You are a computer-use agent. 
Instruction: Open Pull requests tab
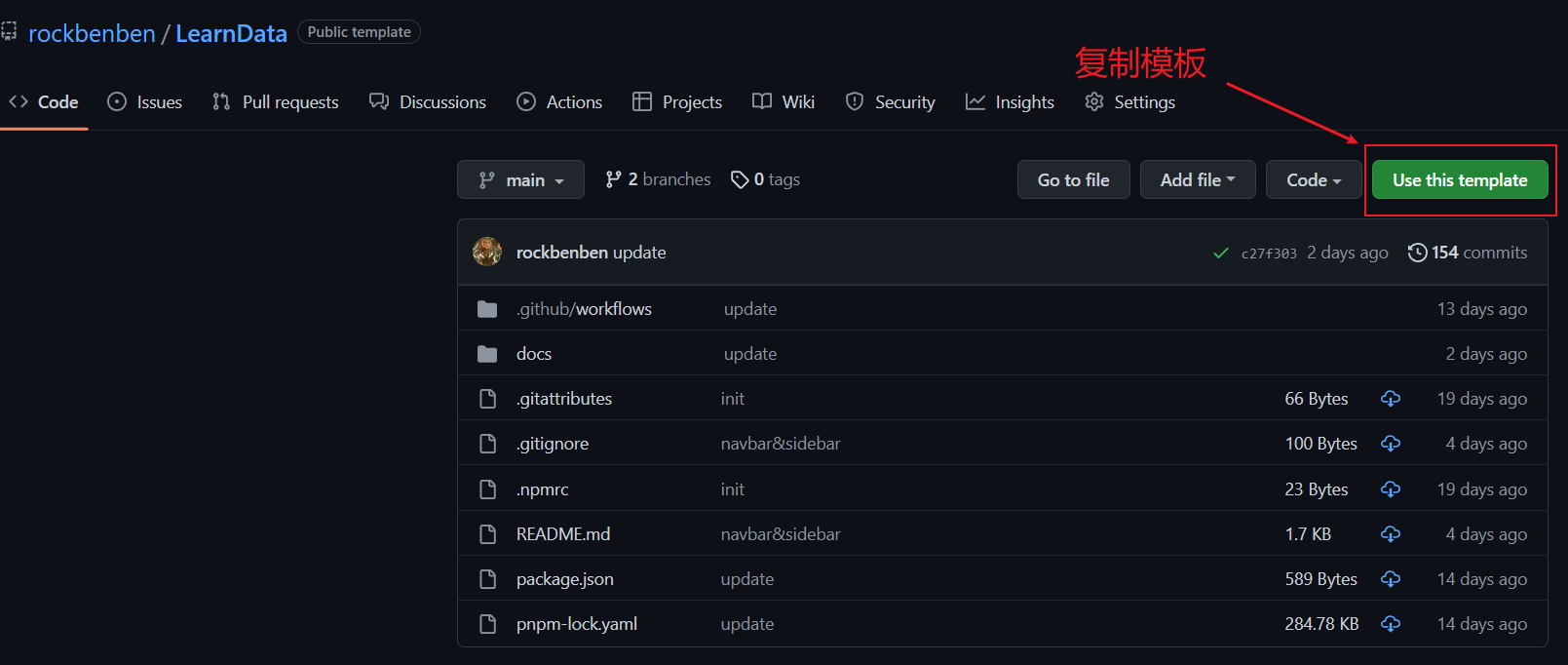(x=276, y=101)
